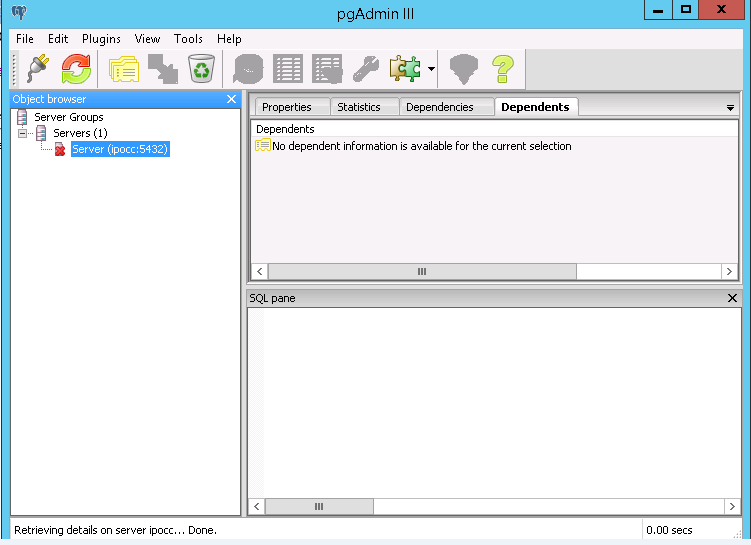The width and height of the screenshot is (751, 545).
Task: Click the View data grid icon
Action: [x=287, y=69]
